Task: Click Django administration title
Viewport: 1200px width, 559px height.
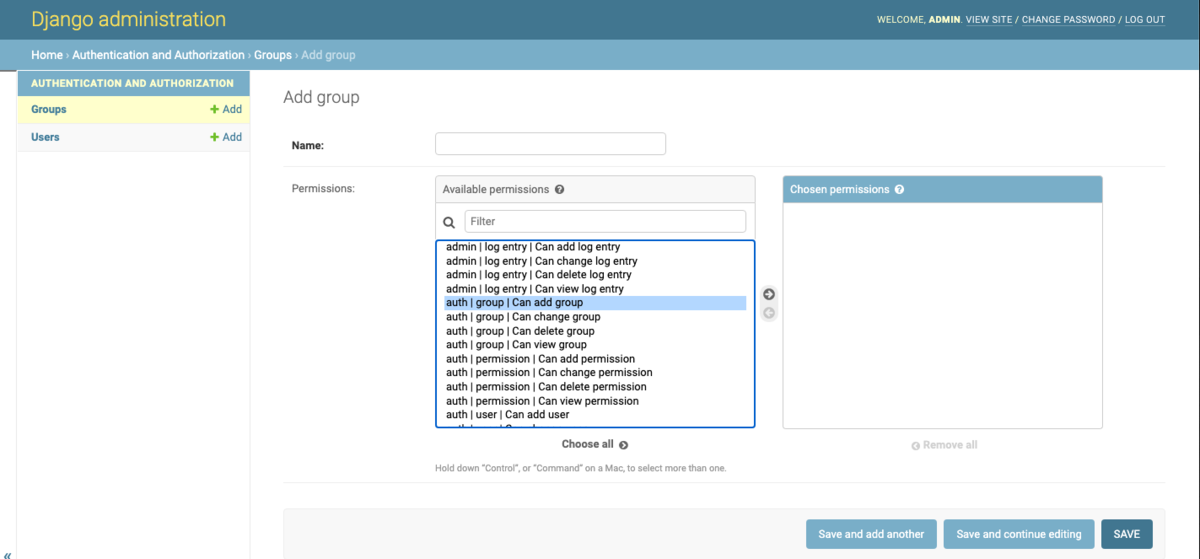Action: tap(129, 19)
